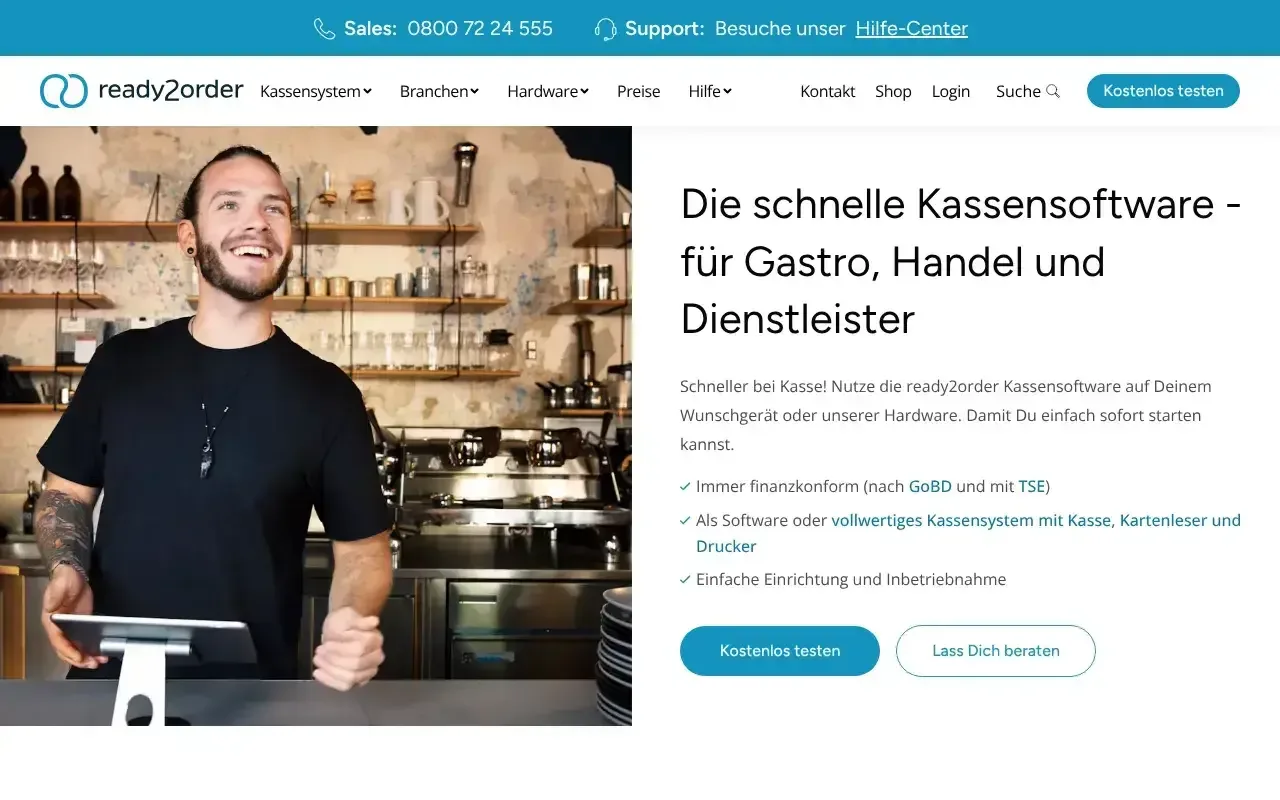The width and height of the screenshot is (1280, 800).
Task: Expand the Hardware dropdown menu
Action: (x=548, y=91)
